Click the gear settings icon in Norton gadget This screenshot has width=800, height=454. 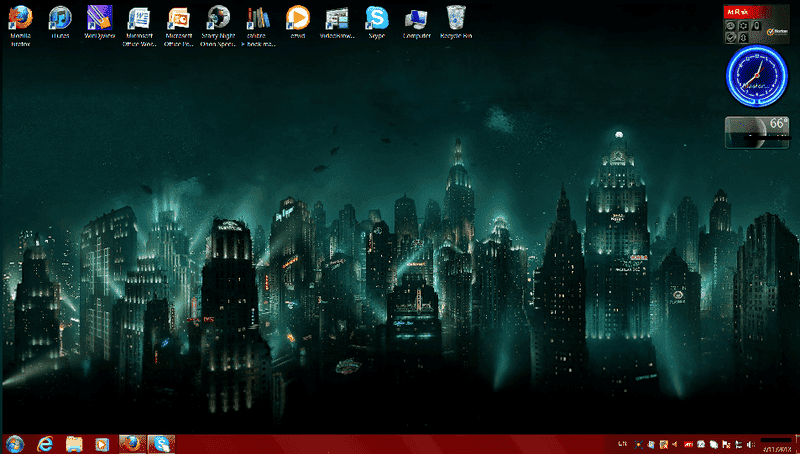tap(743, 26)
